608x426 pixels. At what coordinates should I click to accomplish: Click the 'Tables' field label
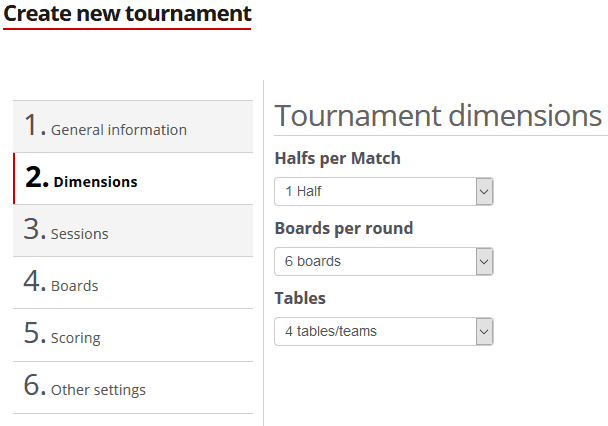tap(300, 298)
